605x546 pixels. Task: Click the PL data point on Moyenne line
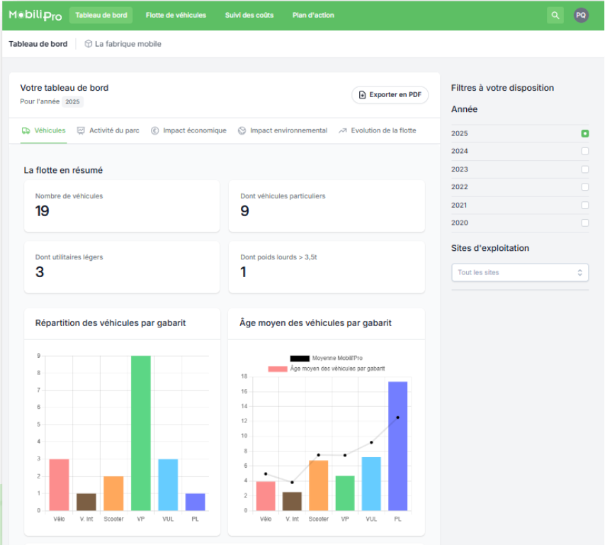tap(398, 418)
